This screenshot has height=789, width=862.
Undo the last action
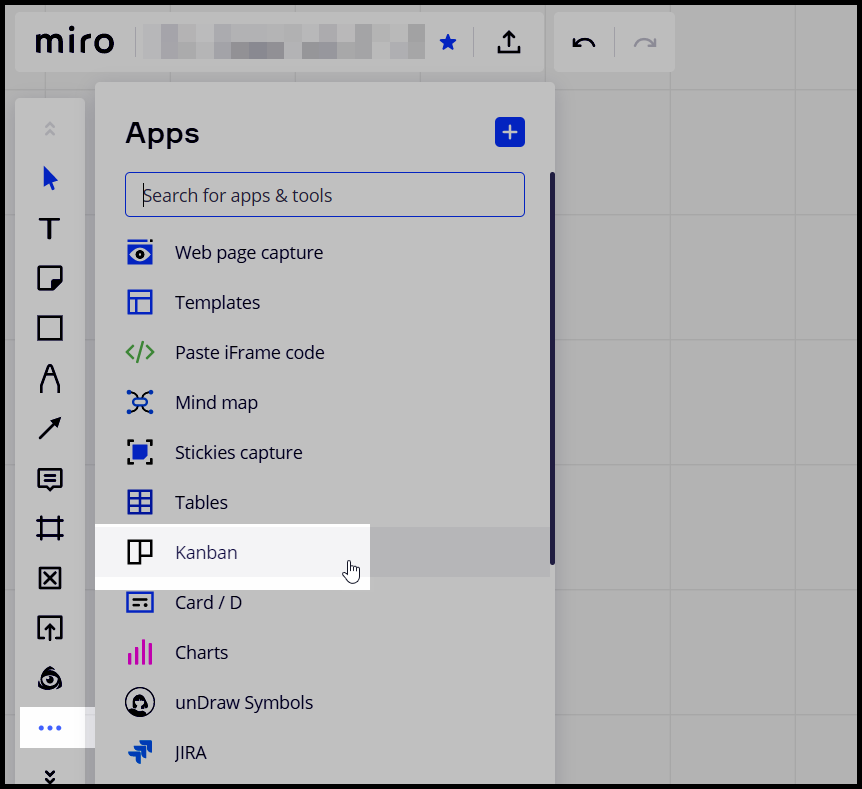point(583,42)
